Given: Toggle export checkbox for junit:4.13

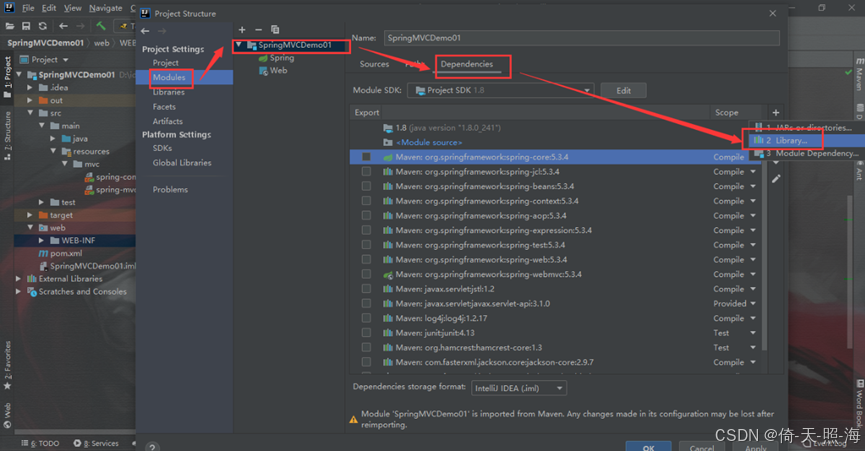Looking at the screenshot, I should [x=366, y=332].
